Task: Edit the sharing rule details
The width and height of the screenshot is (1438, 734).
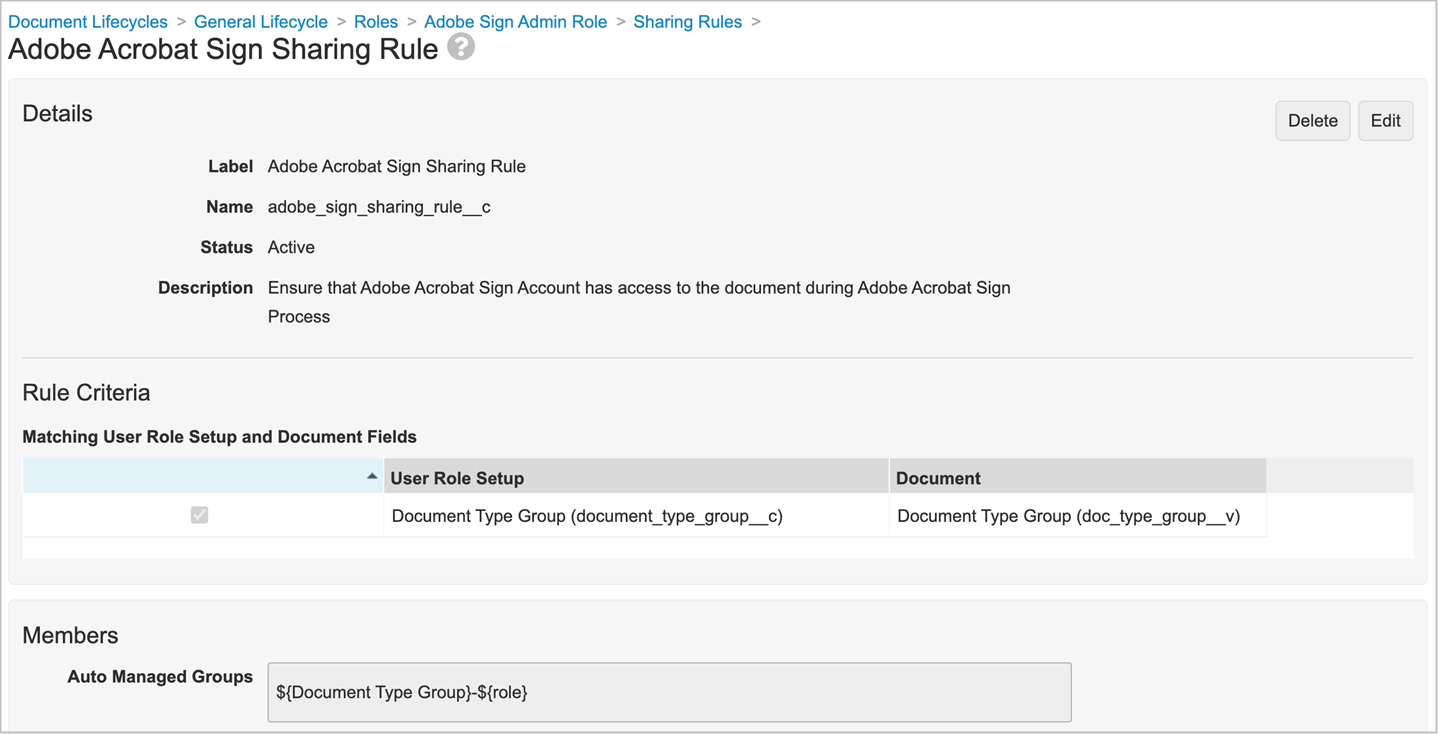Action: (1385, 120)
